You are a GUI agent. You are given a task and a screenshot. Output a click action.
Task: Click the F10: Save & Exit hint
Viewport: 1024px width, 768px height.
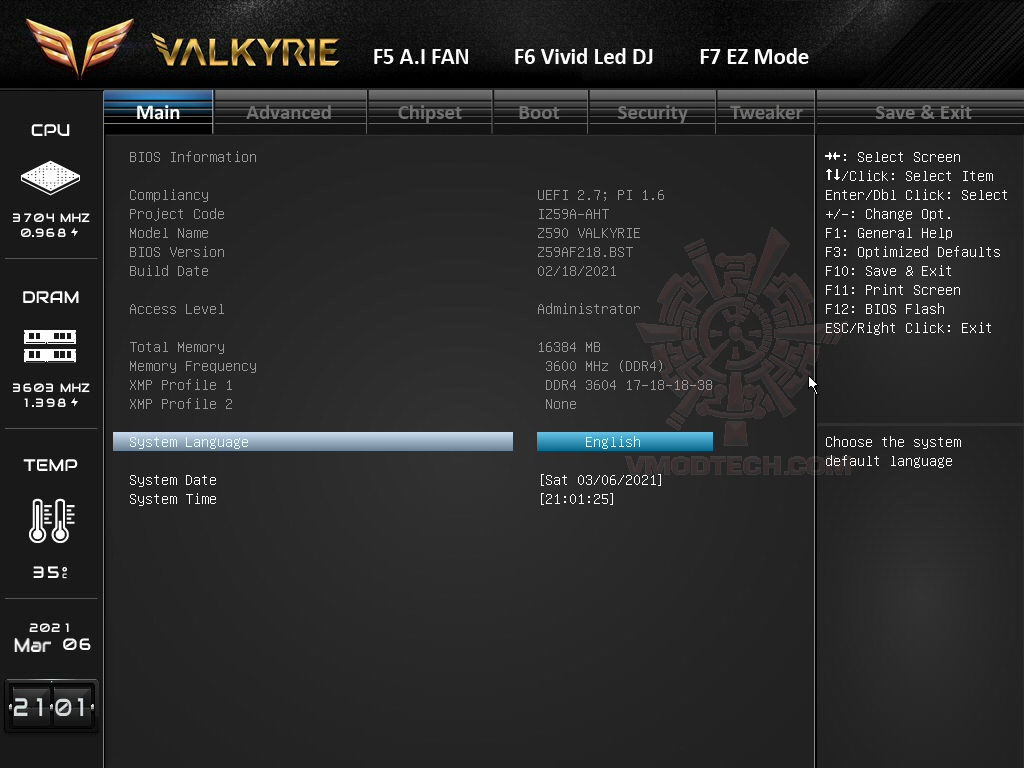(x=888, y=271)
